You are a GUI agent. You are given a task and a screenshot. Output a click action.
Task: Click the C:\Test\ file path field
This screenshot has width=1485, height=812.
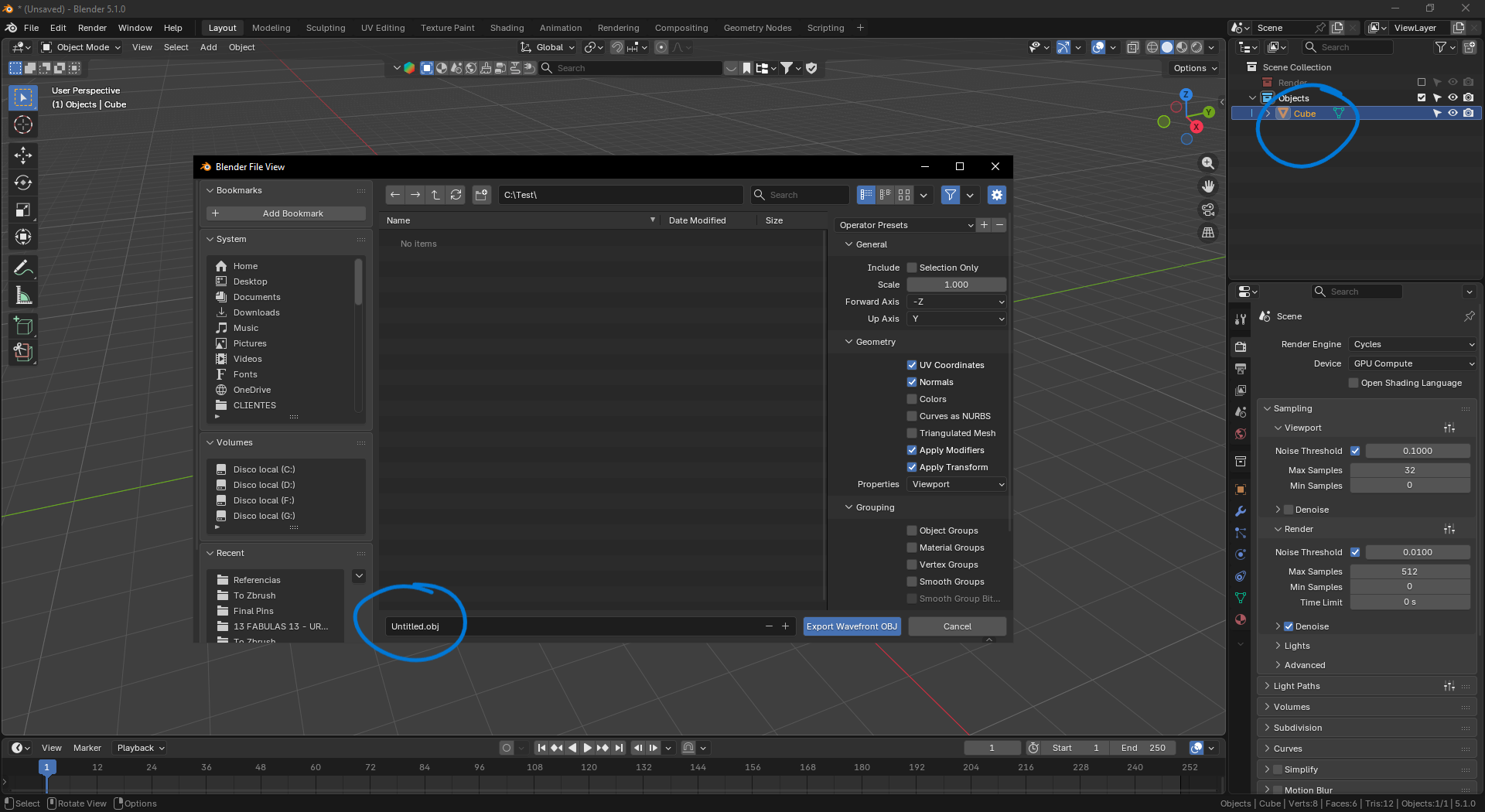coord(620,195)
